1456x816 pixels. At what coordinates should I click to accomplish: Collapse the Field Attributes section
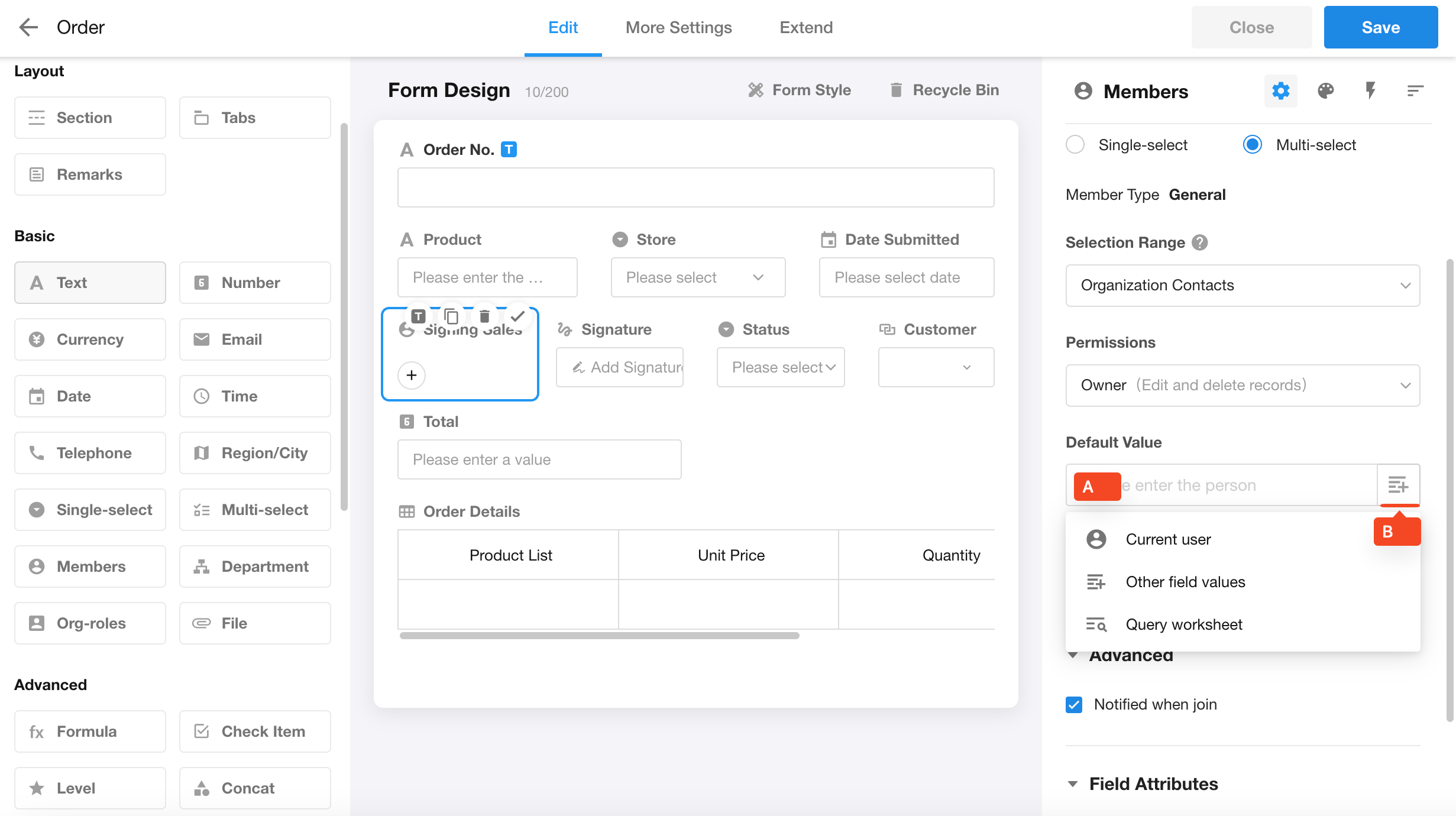1073,784
